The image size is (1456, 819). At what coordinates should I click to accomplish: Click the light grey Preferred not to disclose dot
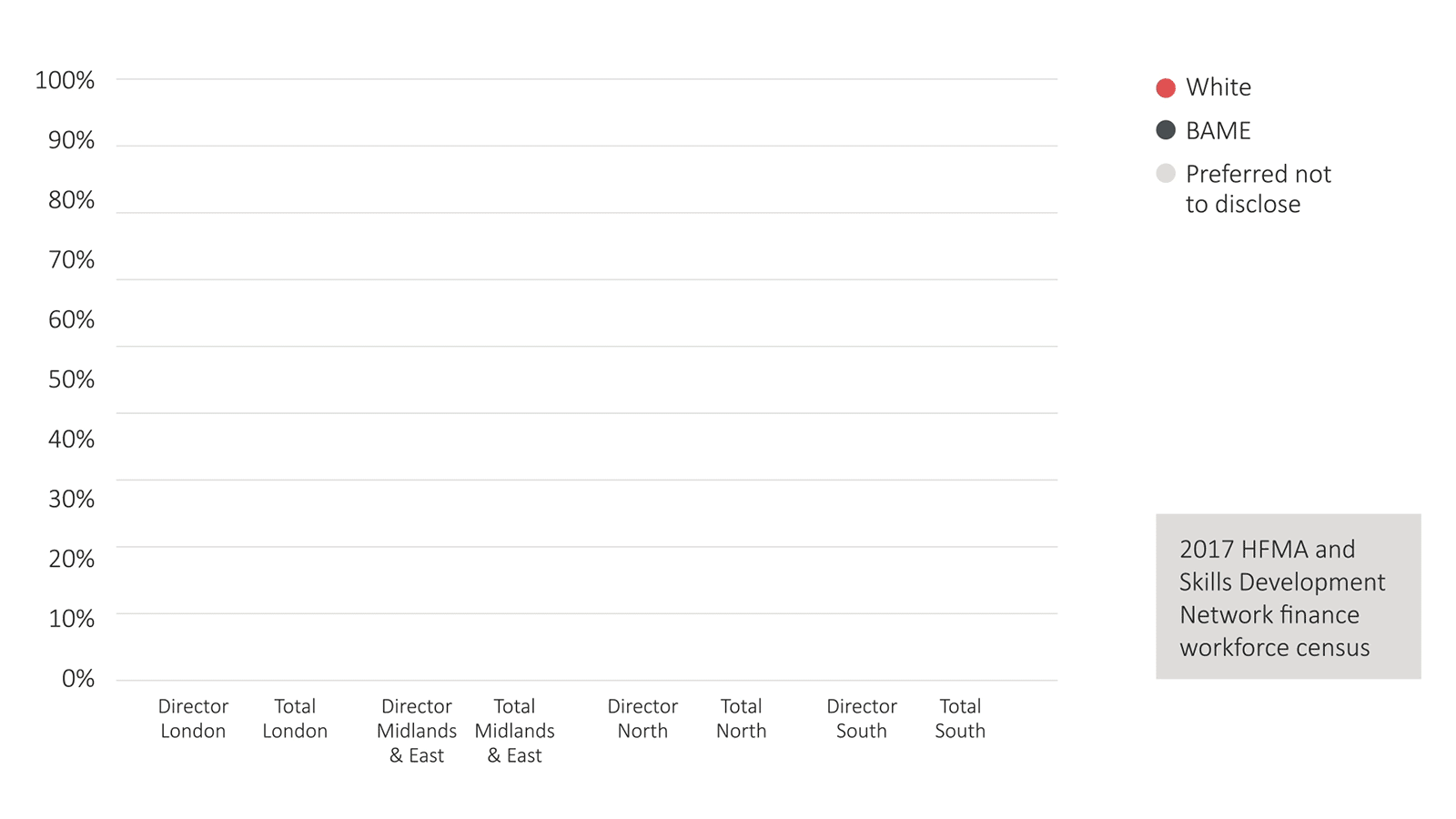click(1166, 173)
